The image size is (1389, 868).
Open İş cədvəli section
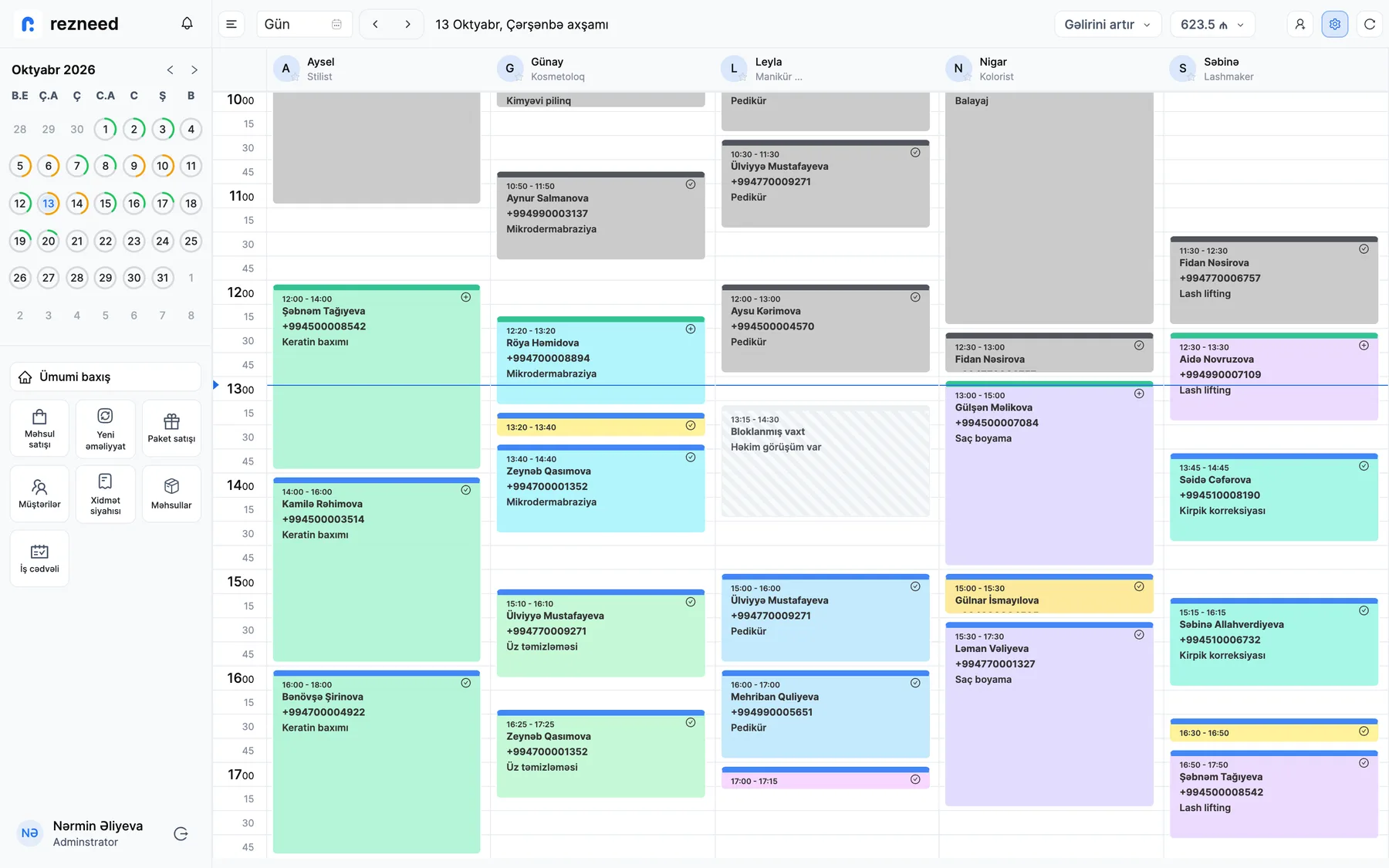pyautogui.click(x=39, y=559)
